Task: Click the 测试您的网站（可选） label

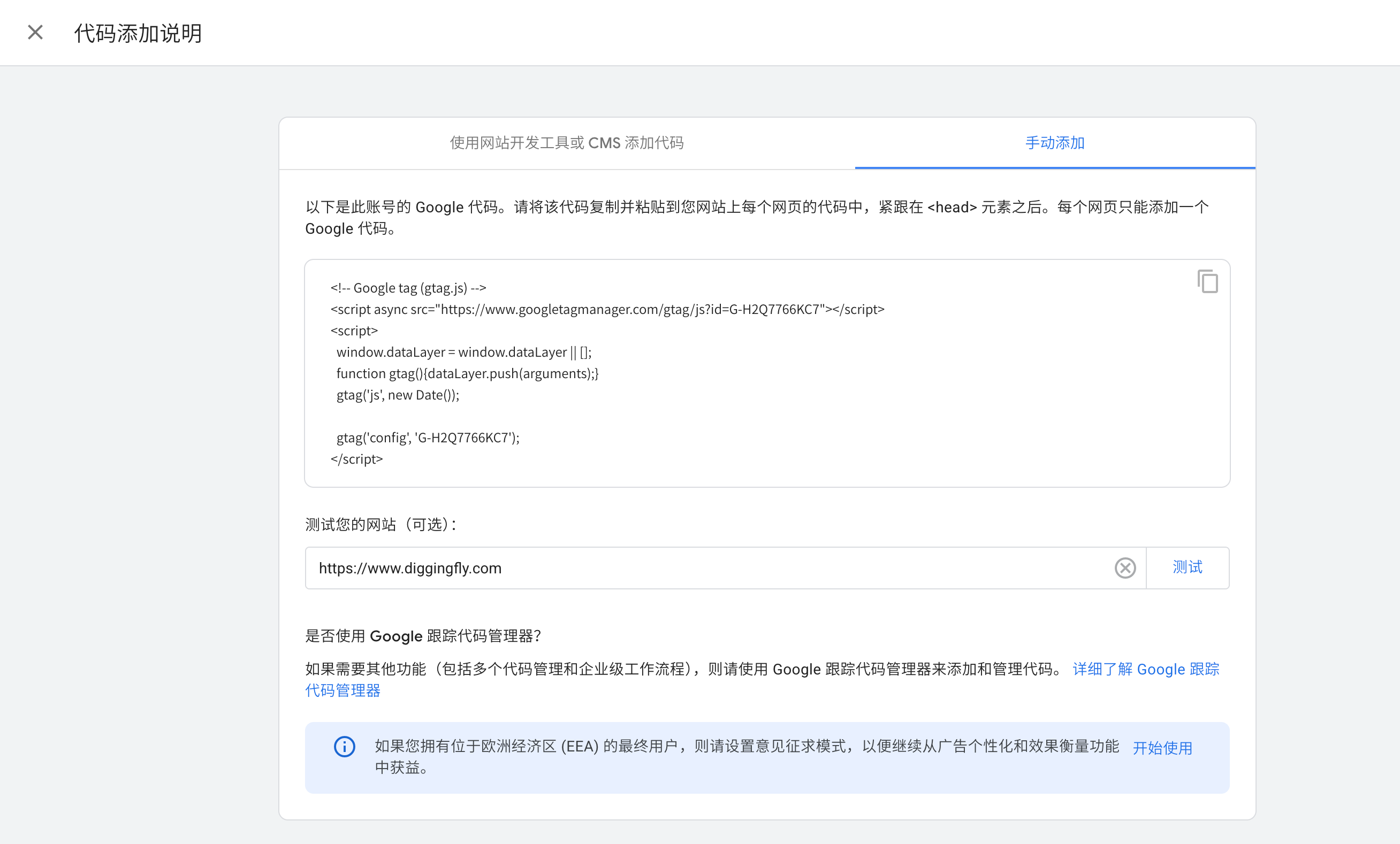Action: pos(381,524)
